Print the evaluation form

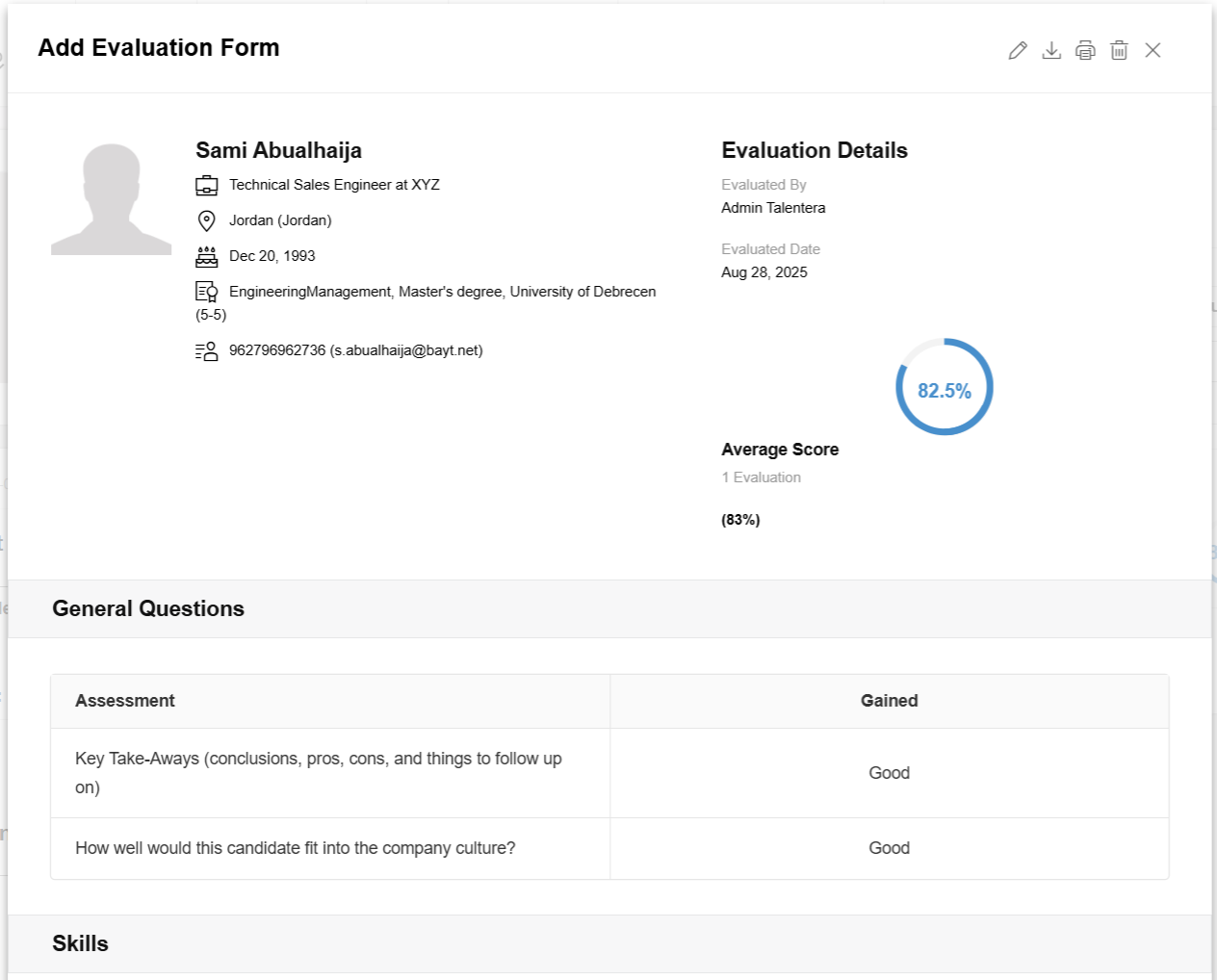tap(1085, 51)
